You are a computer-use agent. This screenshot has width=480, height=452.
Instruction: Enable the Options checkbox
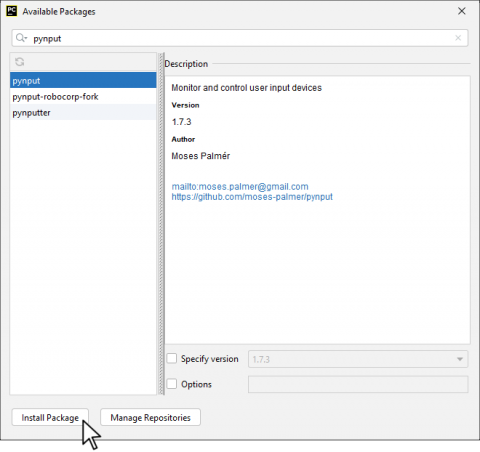172,384
